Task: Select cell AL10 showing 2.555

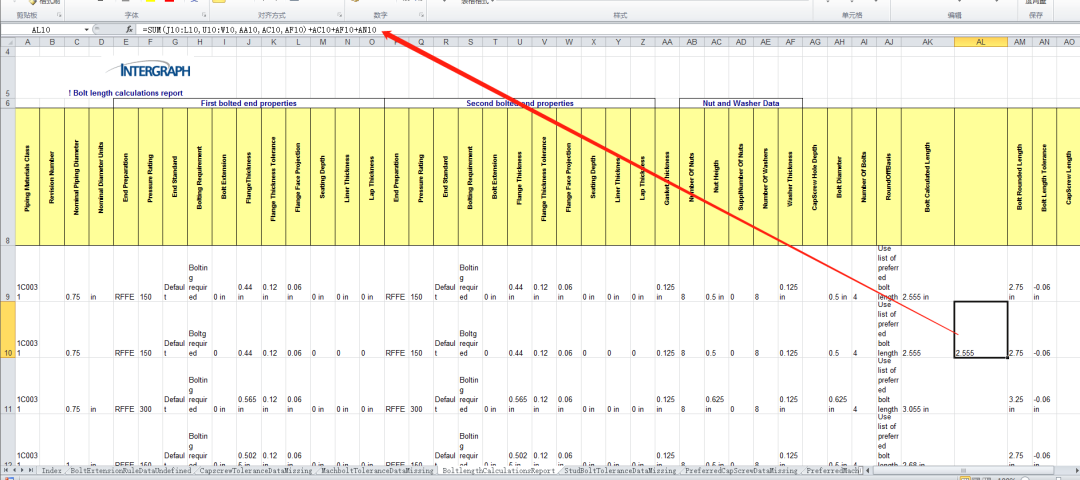Action: (981, 329)
